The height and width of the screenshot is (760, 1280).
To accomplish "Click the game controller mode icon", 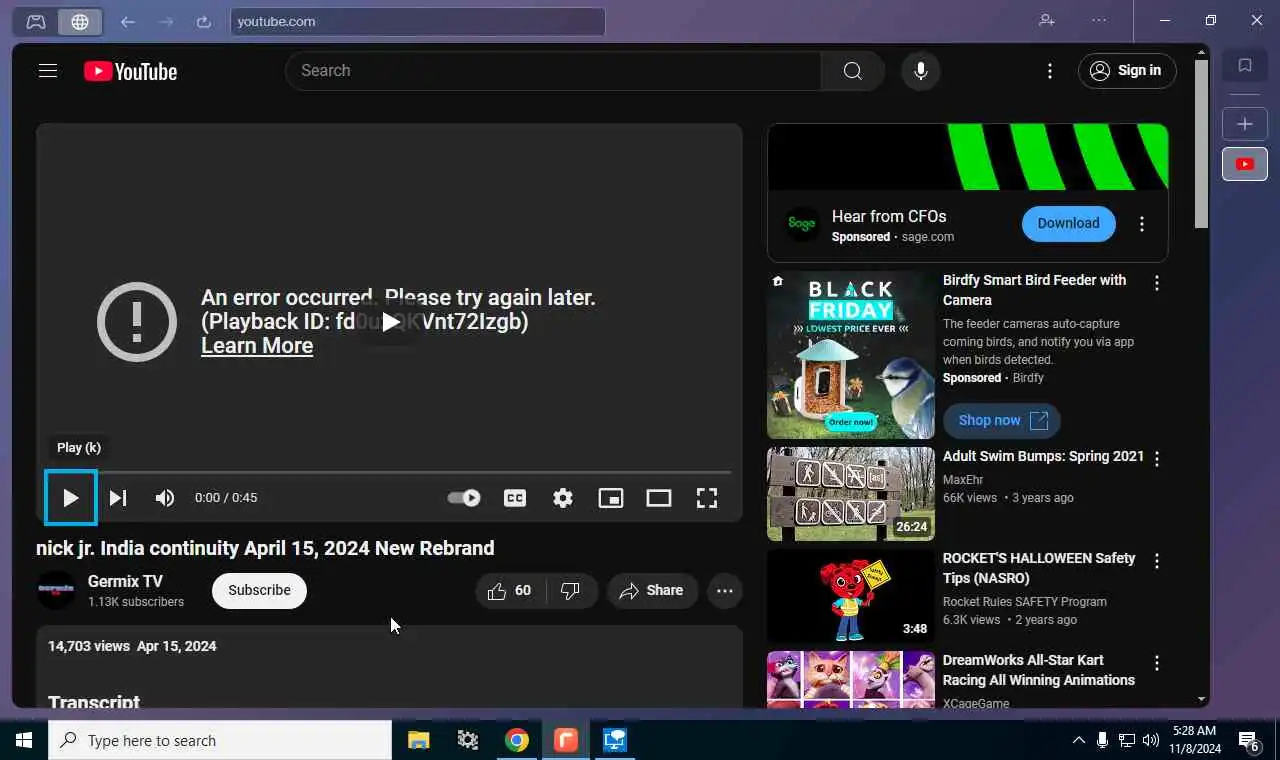I will pyautogui.click(x=36, y=21).
